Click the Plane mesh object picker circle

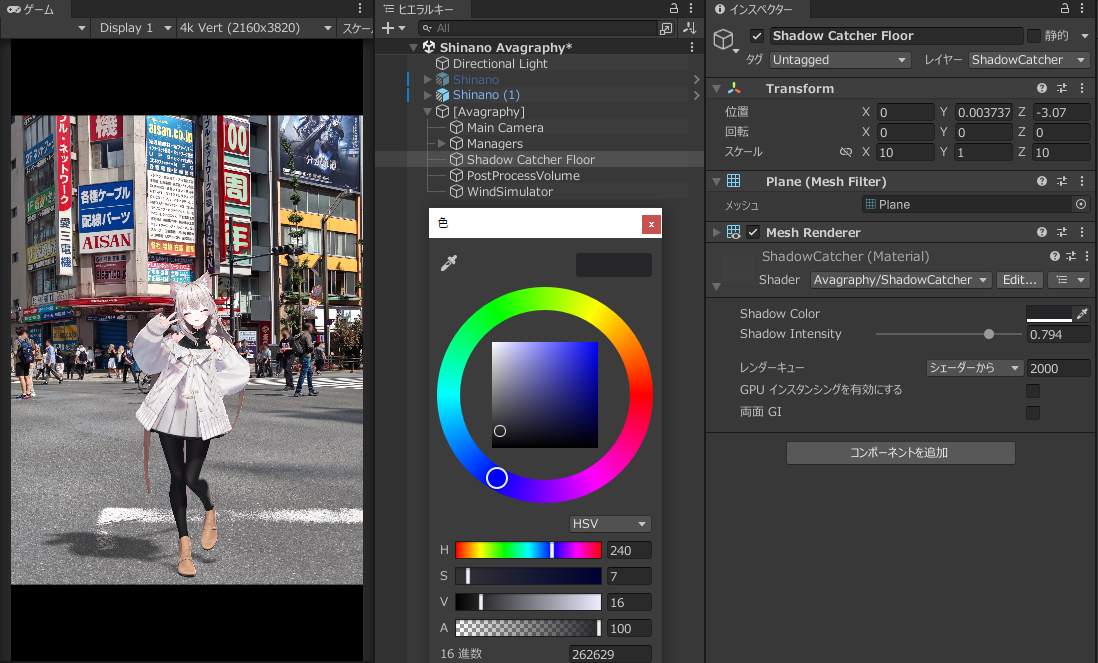coord(1081,204)
